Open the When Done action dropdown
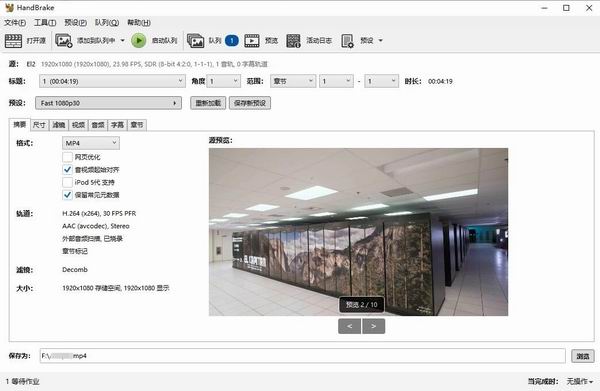 click(580, 381)
